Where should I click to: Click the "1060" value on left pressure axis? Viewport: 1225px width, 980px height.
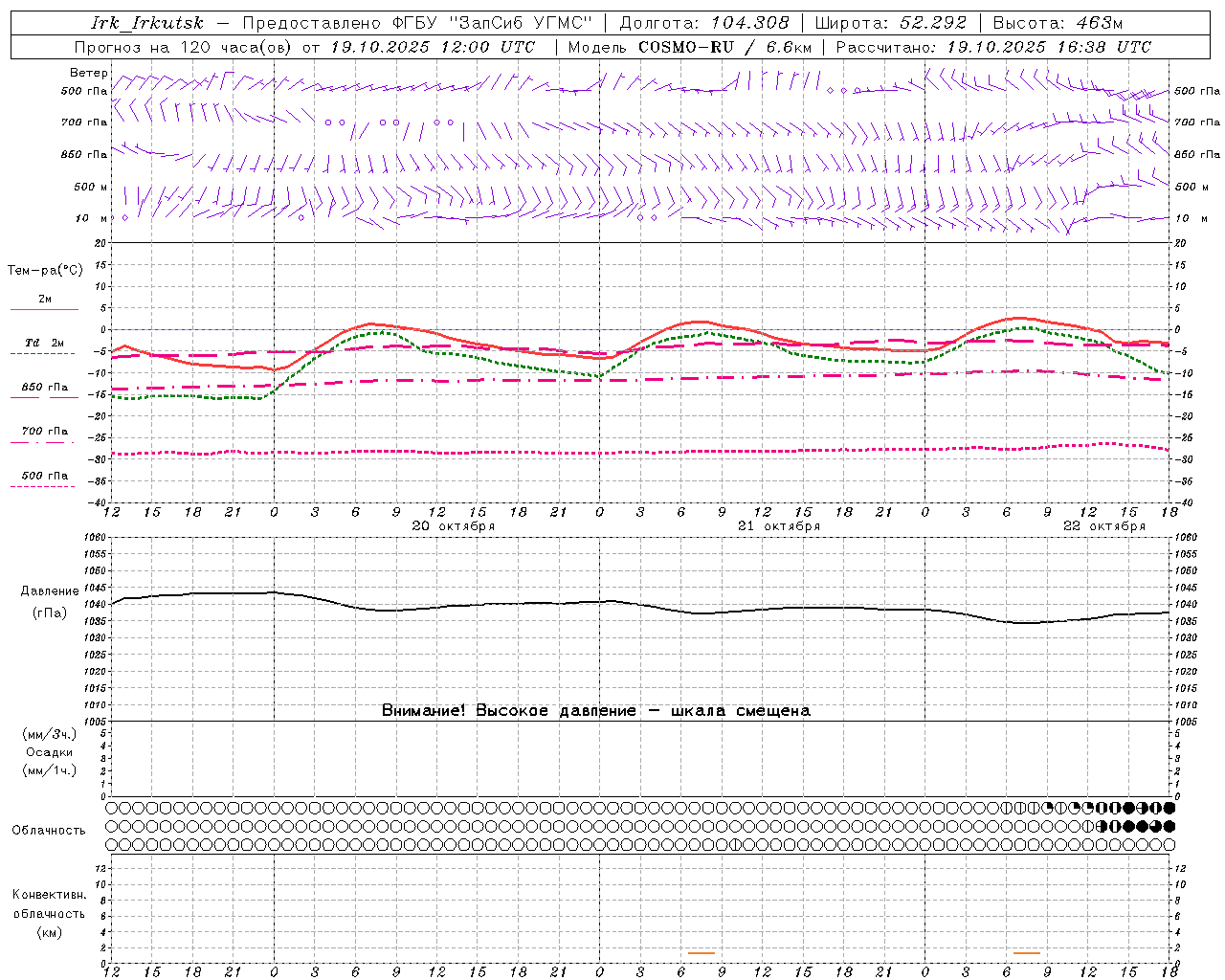[x=94, y=538]
